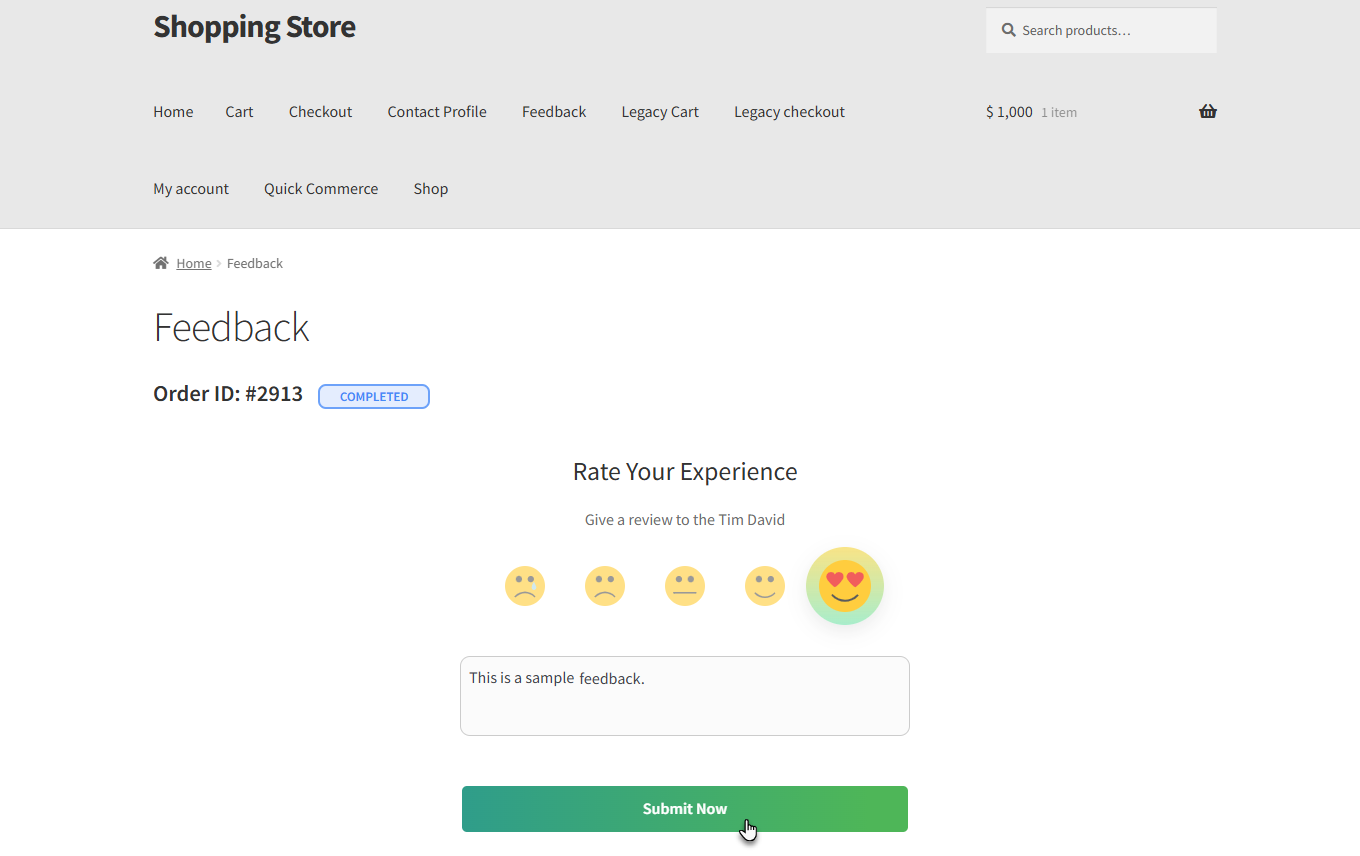Open the Checkout menu item
Image resolution: width=1360 pixels, height=856 pixels.
tap(320, 112)
